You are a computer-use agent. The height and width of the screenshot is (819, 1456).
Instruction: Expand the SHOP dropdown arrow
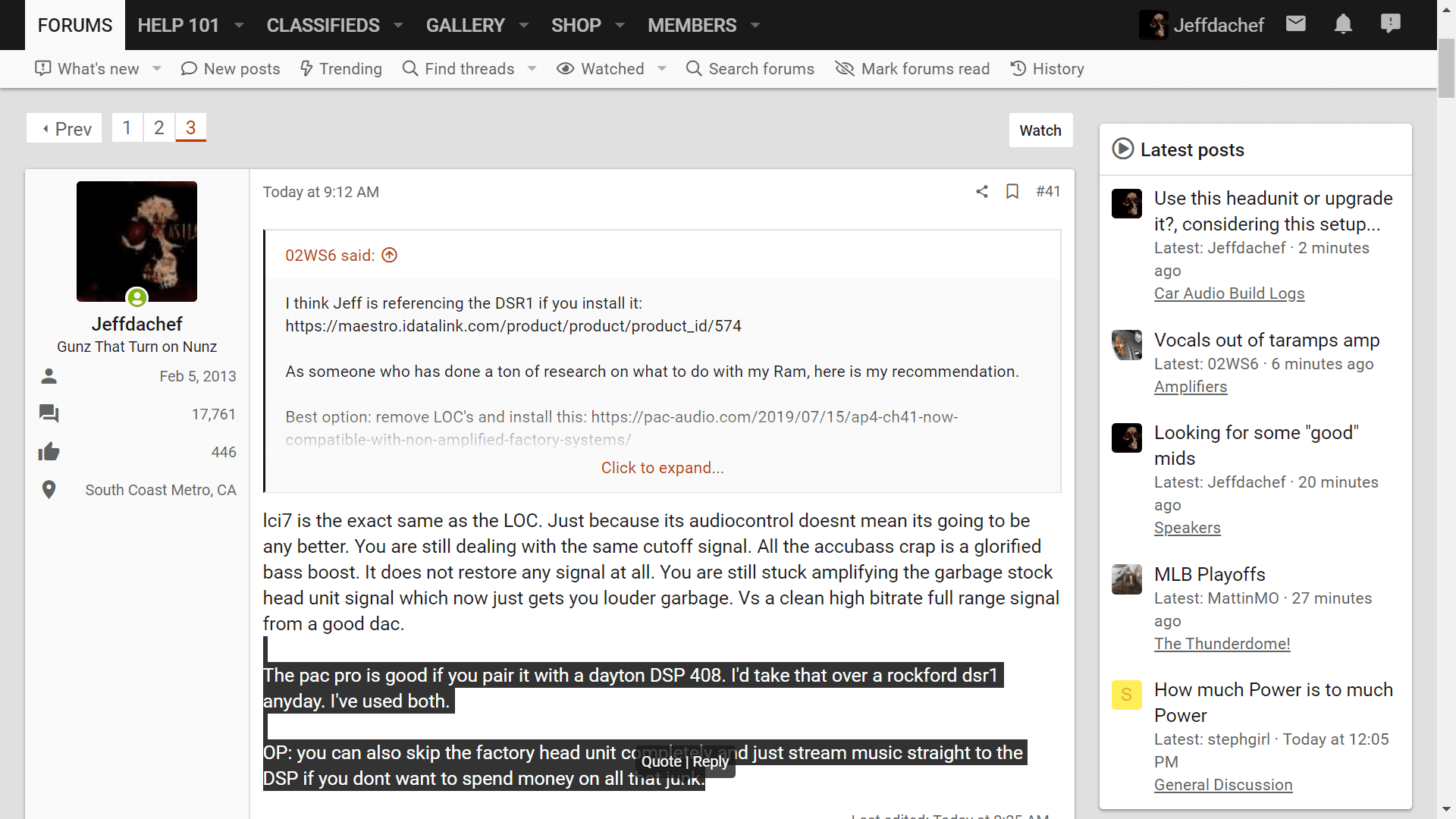click(x=620, y=25)
